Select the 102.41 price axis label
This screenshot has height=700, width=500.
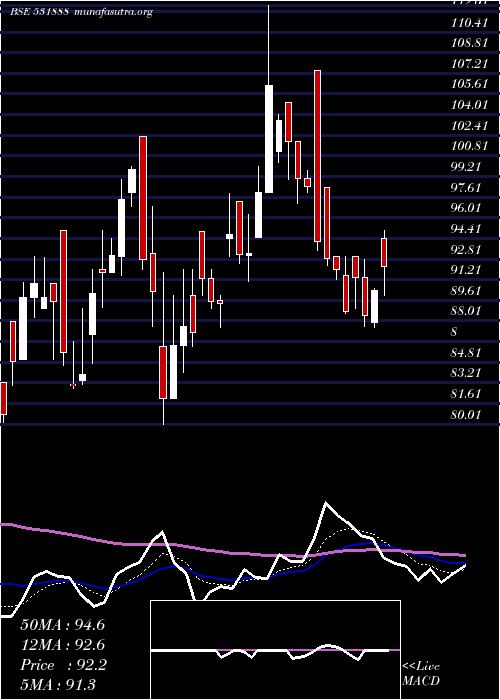pyautogui.click(x=469, y=125)
